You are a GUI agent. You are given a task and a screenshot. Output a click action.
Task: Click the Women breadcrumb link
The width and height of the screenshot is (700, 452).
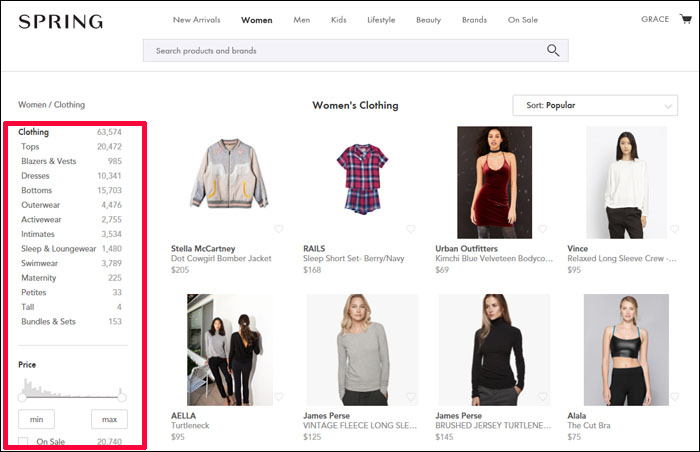32,105
